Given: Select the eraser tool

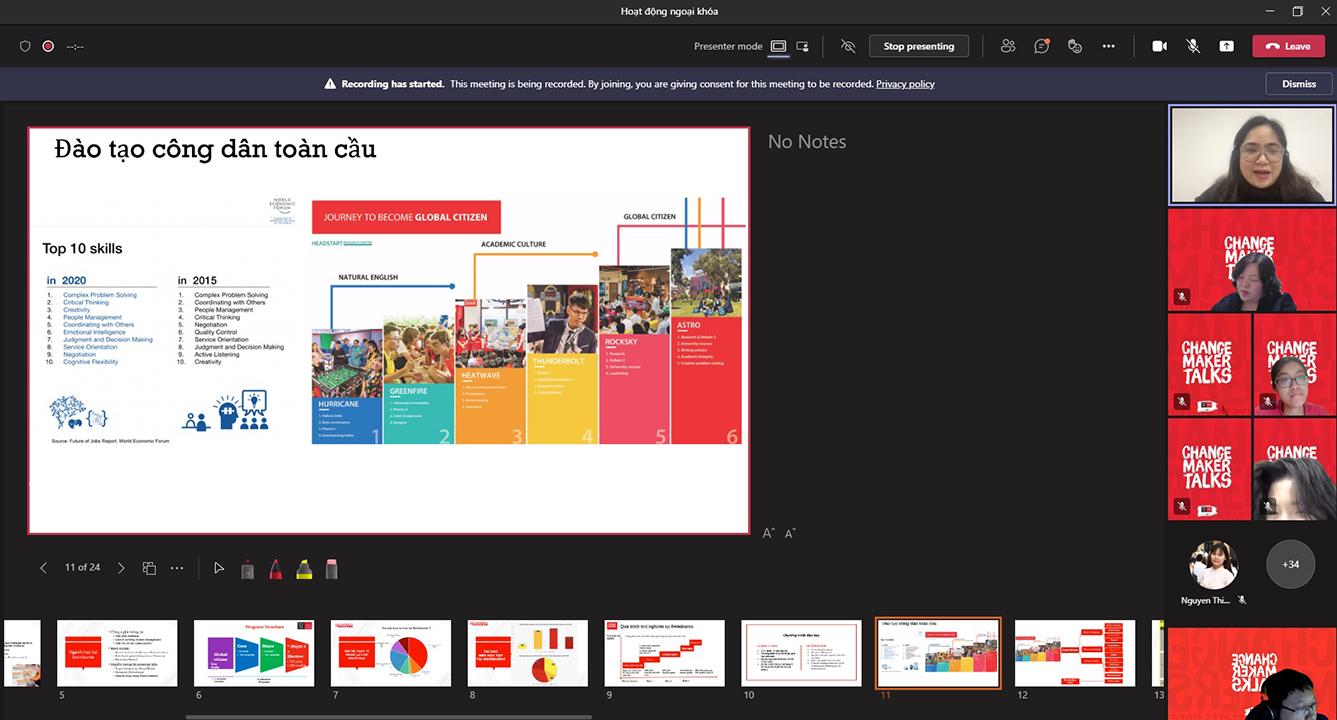Looking at the screenshot, I should [332, 568].
